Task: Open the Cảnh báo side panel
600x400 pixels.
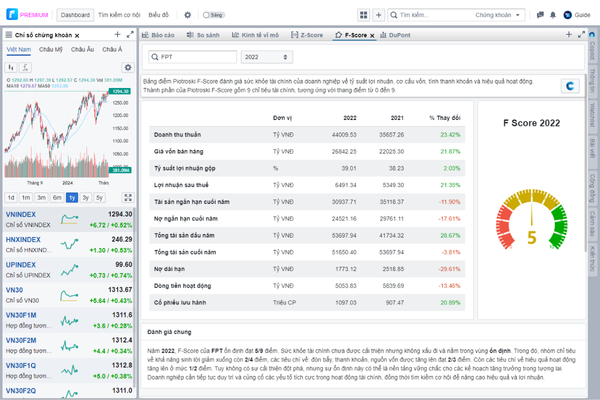Action: (x=592, y=224)
